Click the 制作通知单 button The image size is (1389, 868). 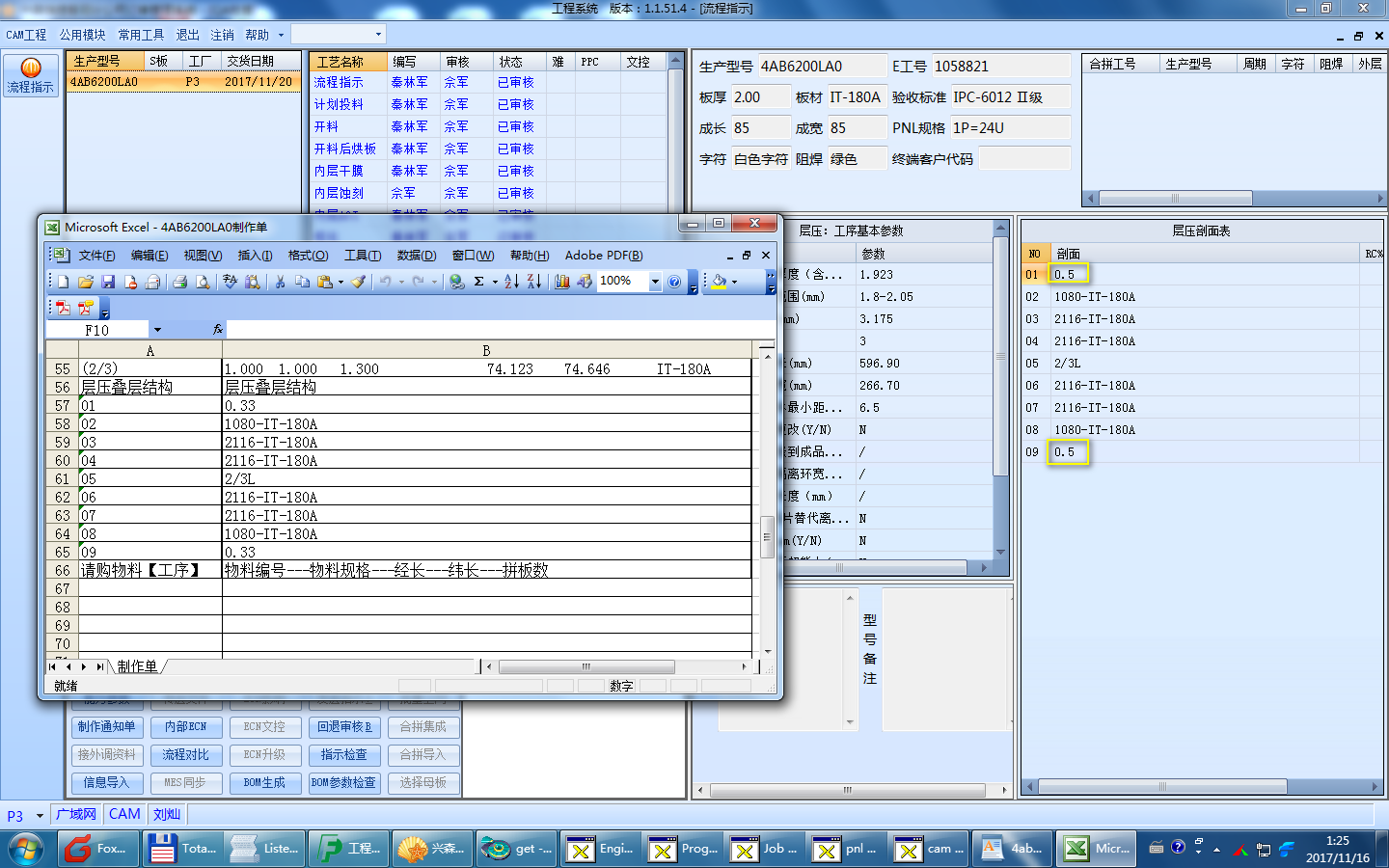pyautogui.click(x=107, y=727)
